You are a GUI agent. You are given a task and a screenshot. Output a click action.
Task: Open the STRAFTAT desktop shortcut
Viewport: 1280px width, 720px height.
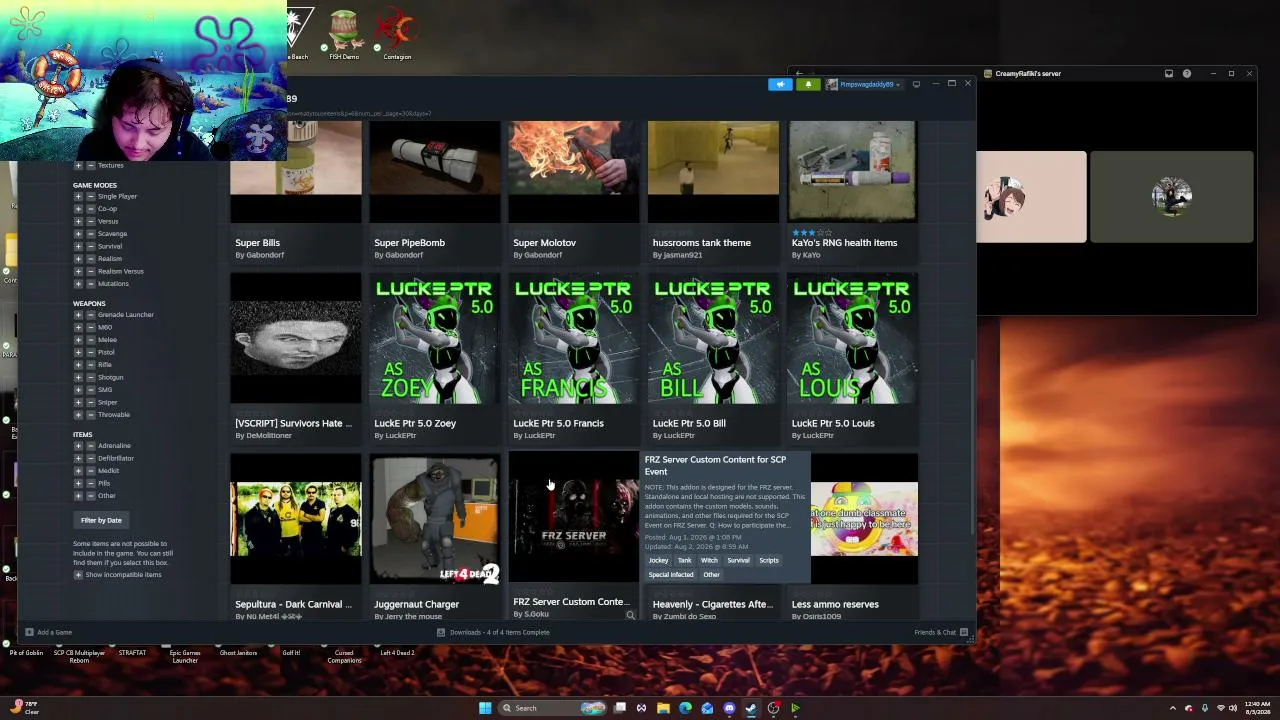[x=132, y=653]
